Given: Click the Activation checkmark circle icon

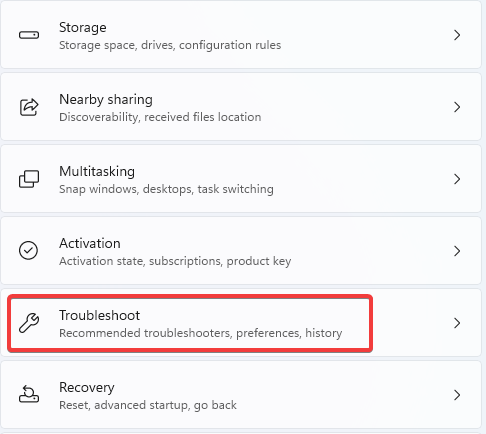Looking at the screenshot, I should tap(29, 250).
